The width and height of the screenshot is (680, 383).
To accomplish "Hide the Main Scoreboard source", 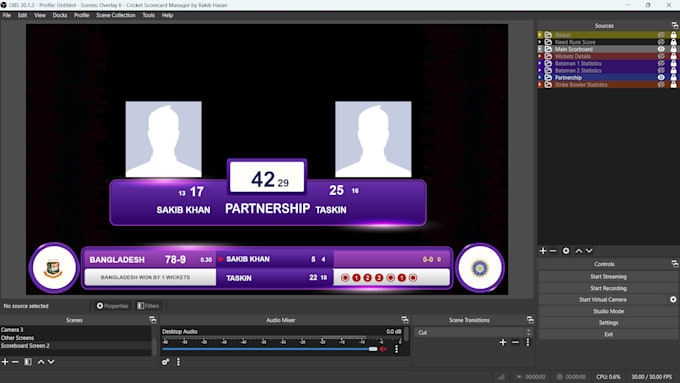I will [661, 49].
